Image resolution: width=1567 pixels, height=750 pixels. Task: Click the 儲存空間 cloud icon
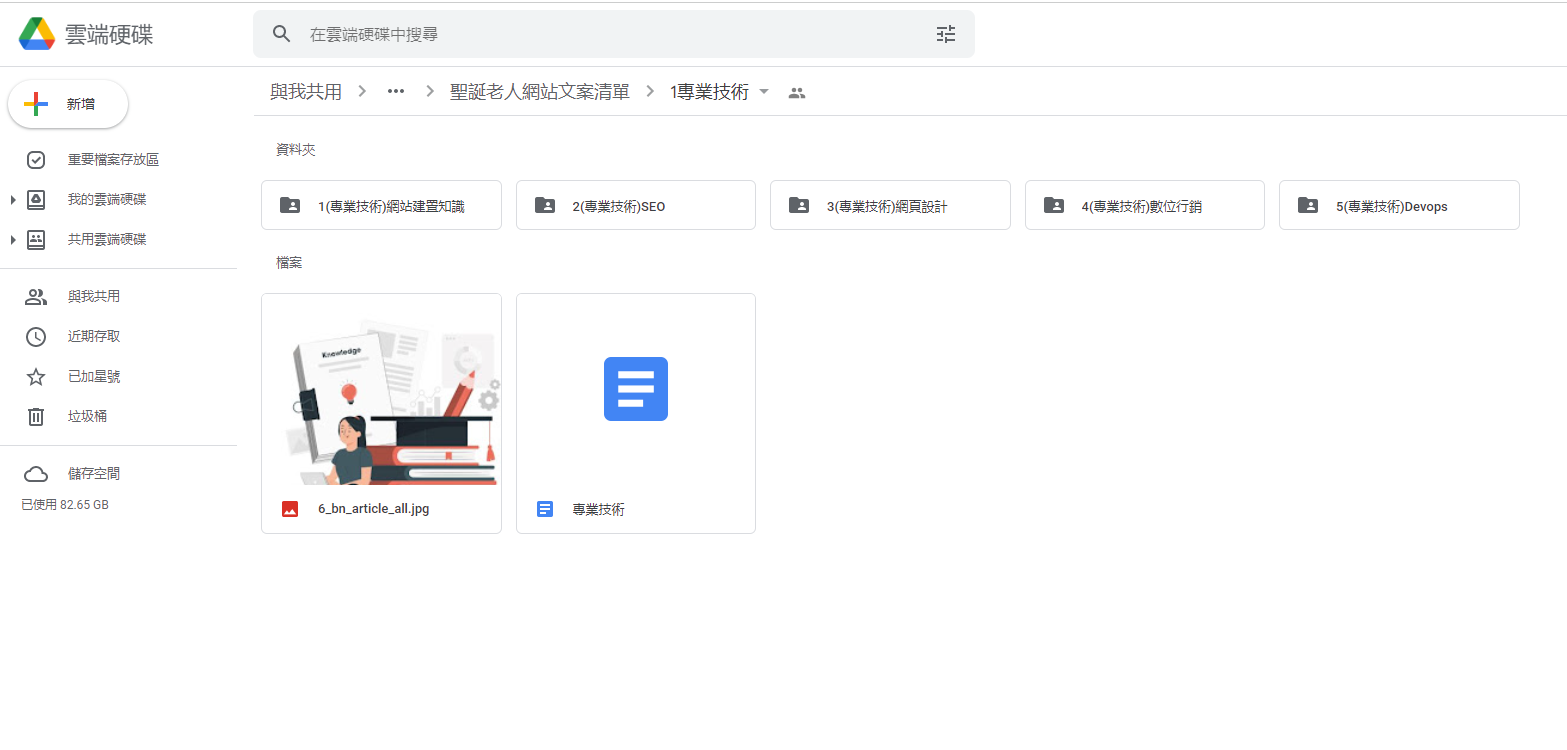36,474
